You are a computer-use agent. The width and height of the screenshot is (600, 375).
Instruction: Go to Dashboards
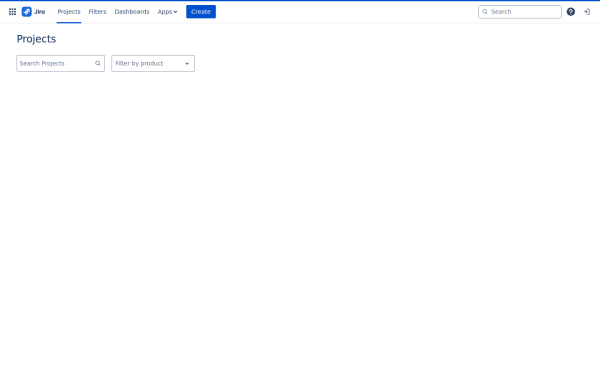click(x=132, y=12)
